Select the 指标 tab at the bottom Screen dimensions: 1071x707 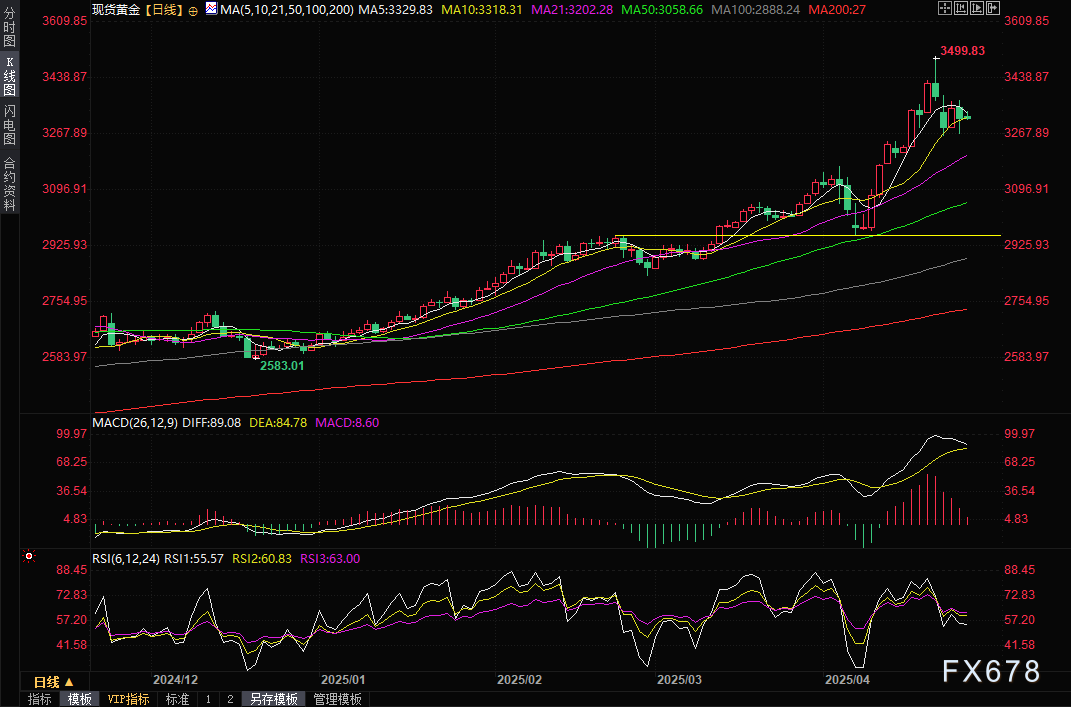(x=40, y=699)
